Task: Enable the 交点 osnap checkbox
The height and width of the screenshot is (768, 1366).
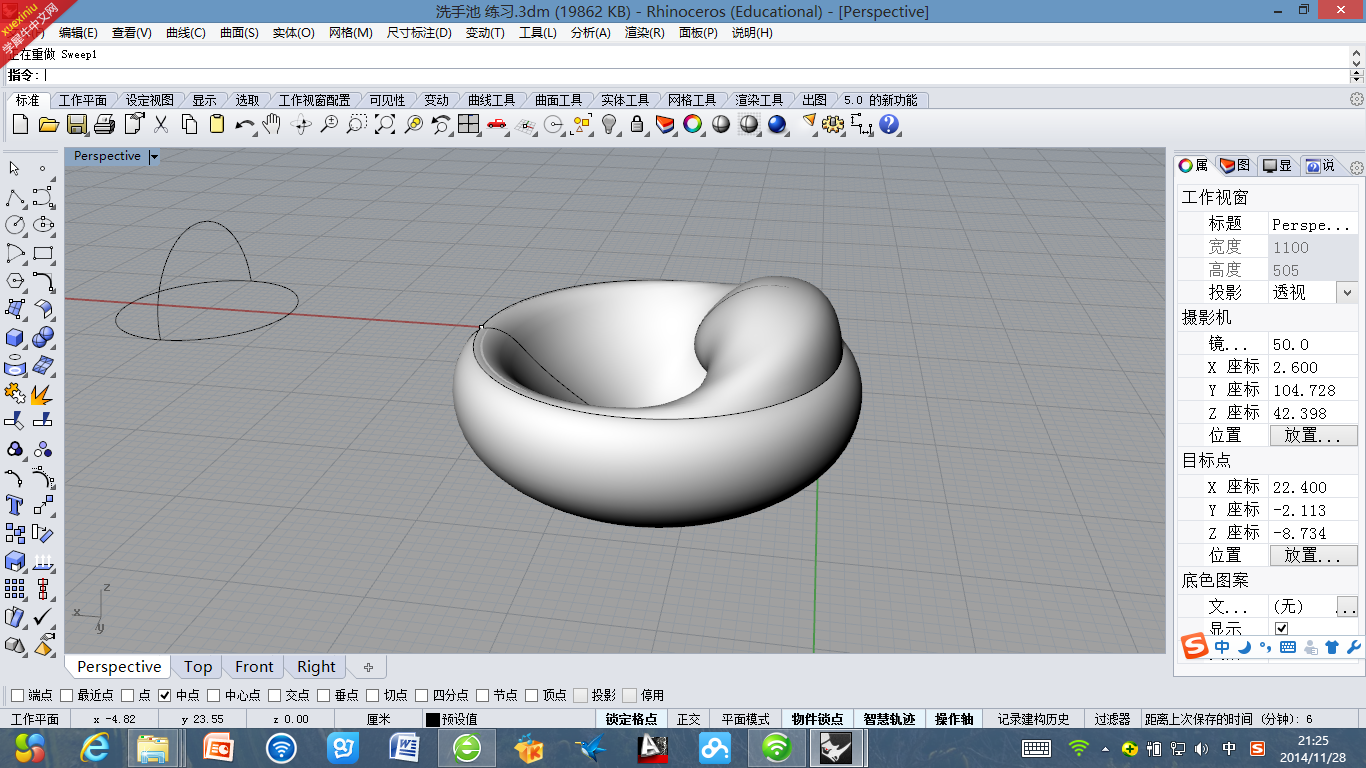Action: click(275, 695)
